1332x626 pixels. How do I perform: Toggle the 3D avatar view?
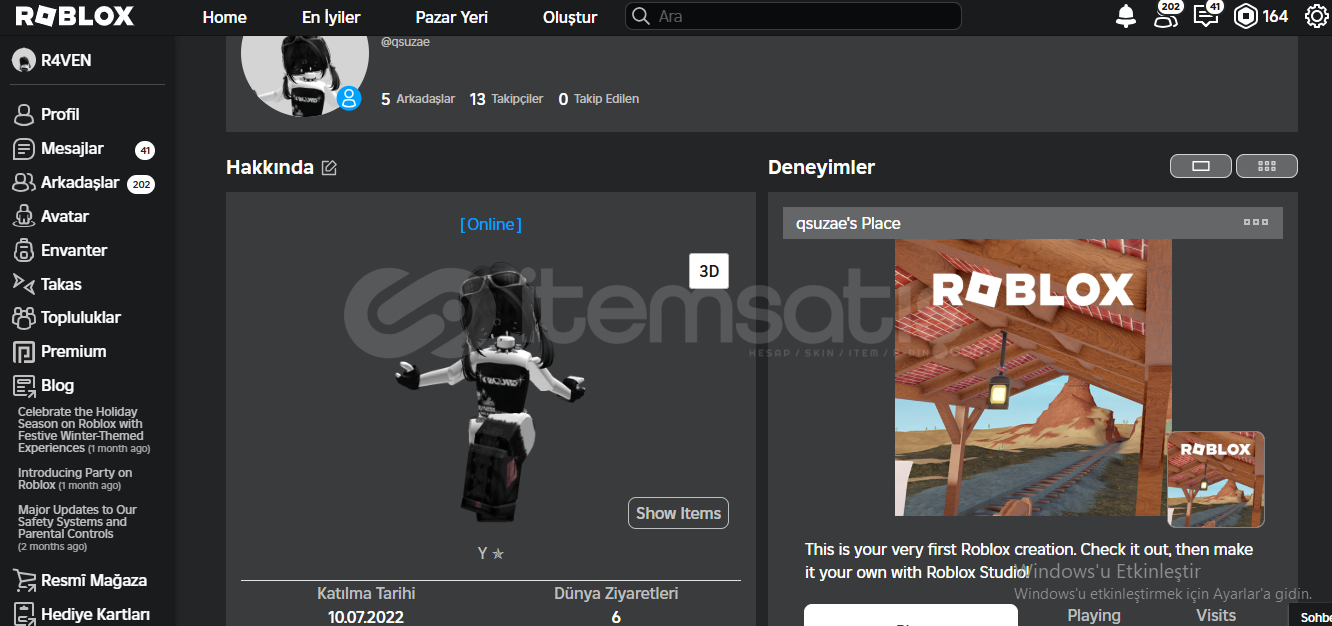click(x=709, y=271)
